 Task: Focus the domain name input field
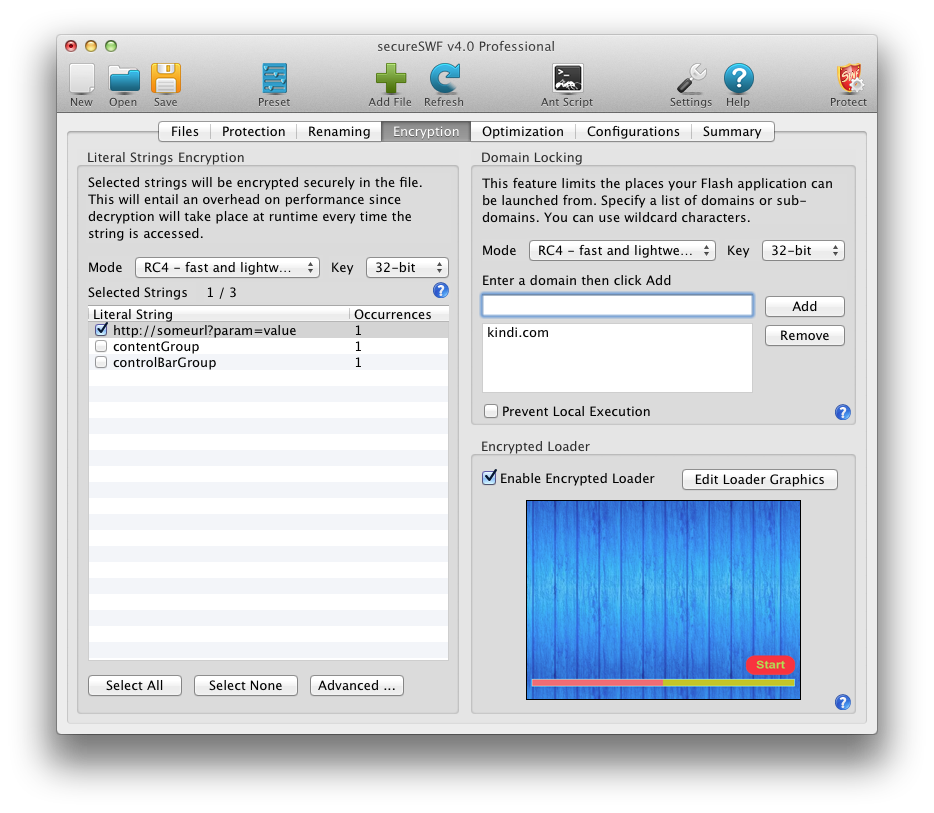pos(617,306)
